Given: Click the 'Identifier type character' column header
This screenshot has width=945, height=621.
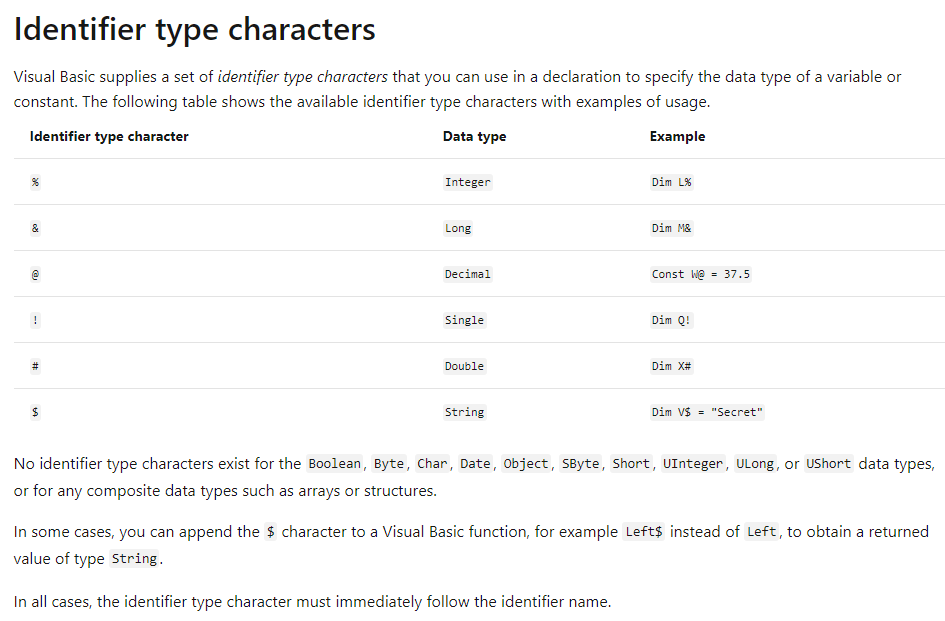Looking at the screenshot, I should click(x=109, y=136).
